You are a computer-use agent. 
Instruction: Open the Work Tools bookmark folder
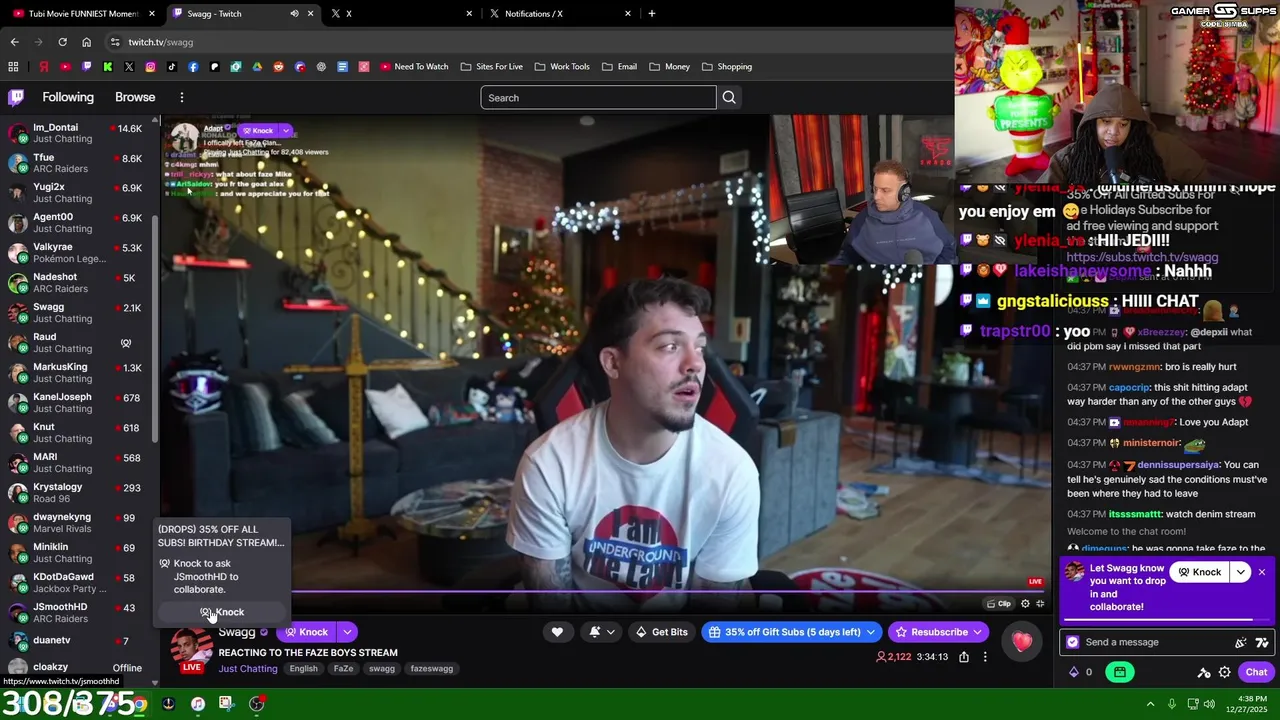point(562,67)
